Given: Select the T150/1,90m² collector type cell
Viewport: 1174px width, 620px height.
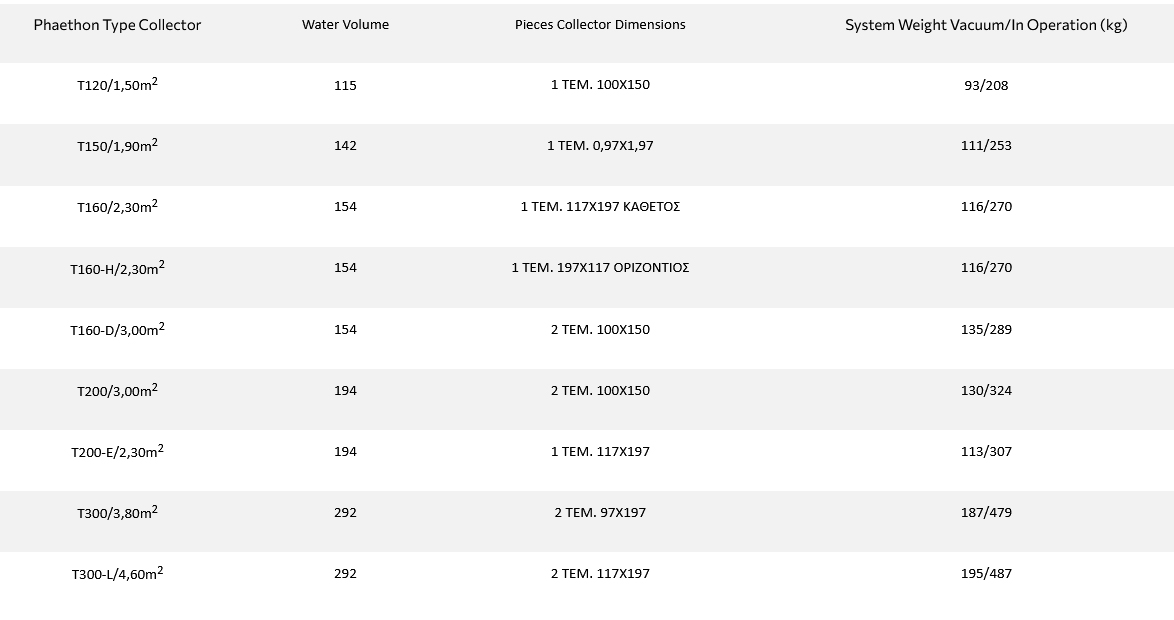Looking at the screenshot, I should pos(117,146).
